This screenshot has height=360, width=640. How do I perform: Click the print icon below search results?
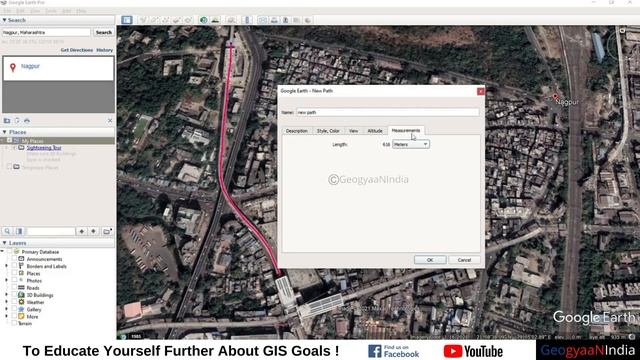(27, 120)
